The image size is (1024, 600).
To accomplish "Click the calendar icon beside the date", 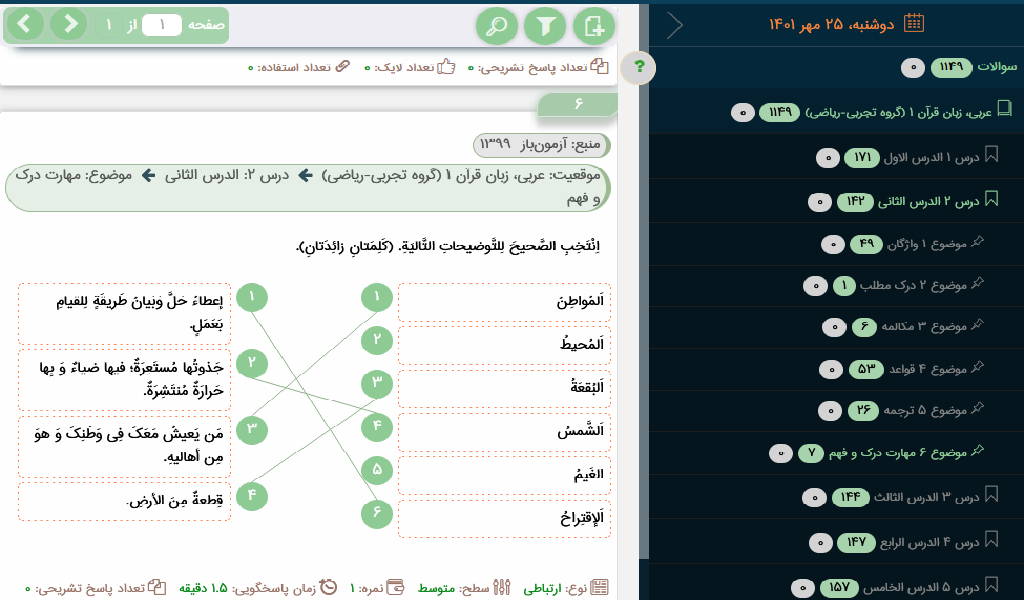I will coord(914,24).
